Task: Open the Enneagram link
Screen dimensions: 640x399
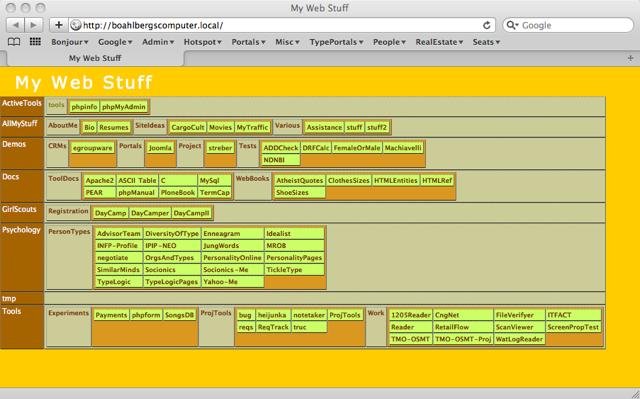Action: tap(233, 233)
